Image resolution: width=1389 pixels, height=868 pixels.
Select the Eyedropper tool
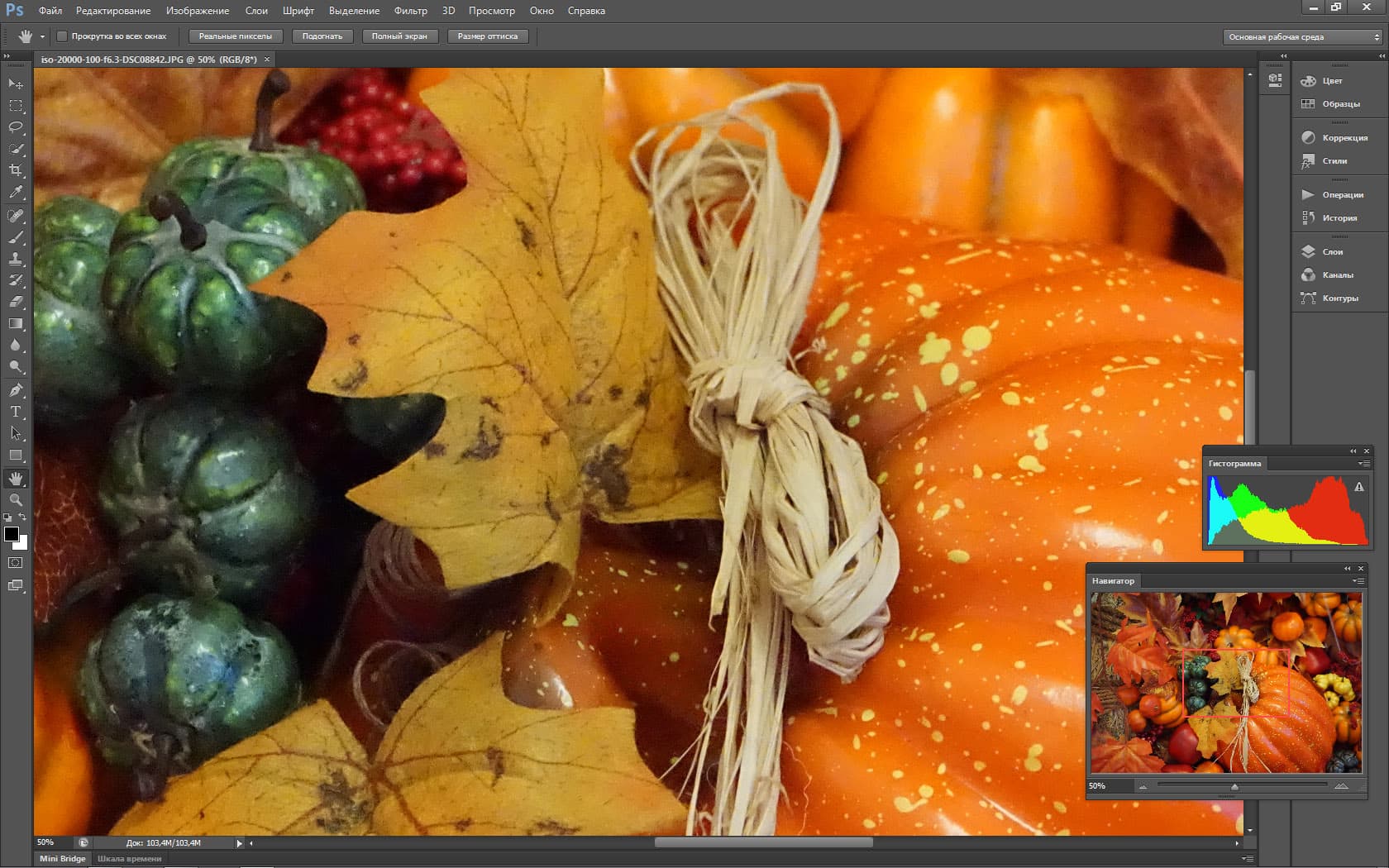pyautogui.click(x=16, y=192)
